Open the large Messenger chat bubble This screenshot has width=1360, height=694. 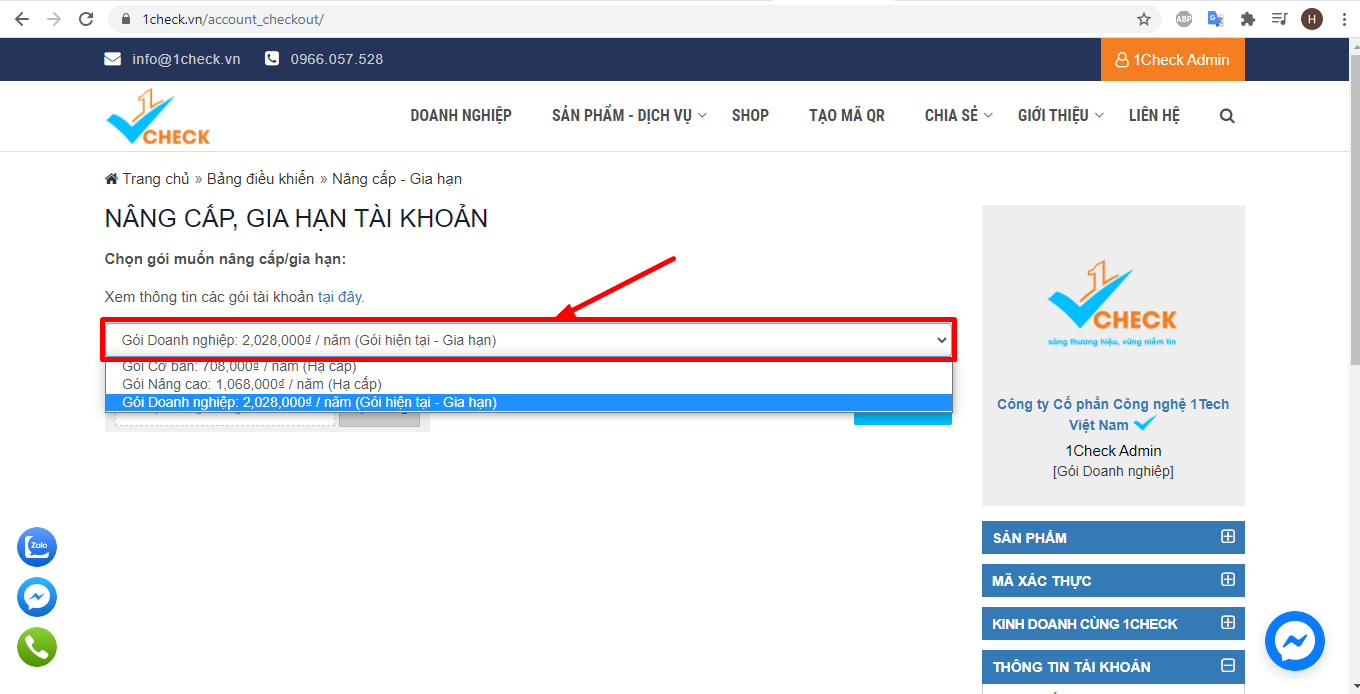point(1295,641)
